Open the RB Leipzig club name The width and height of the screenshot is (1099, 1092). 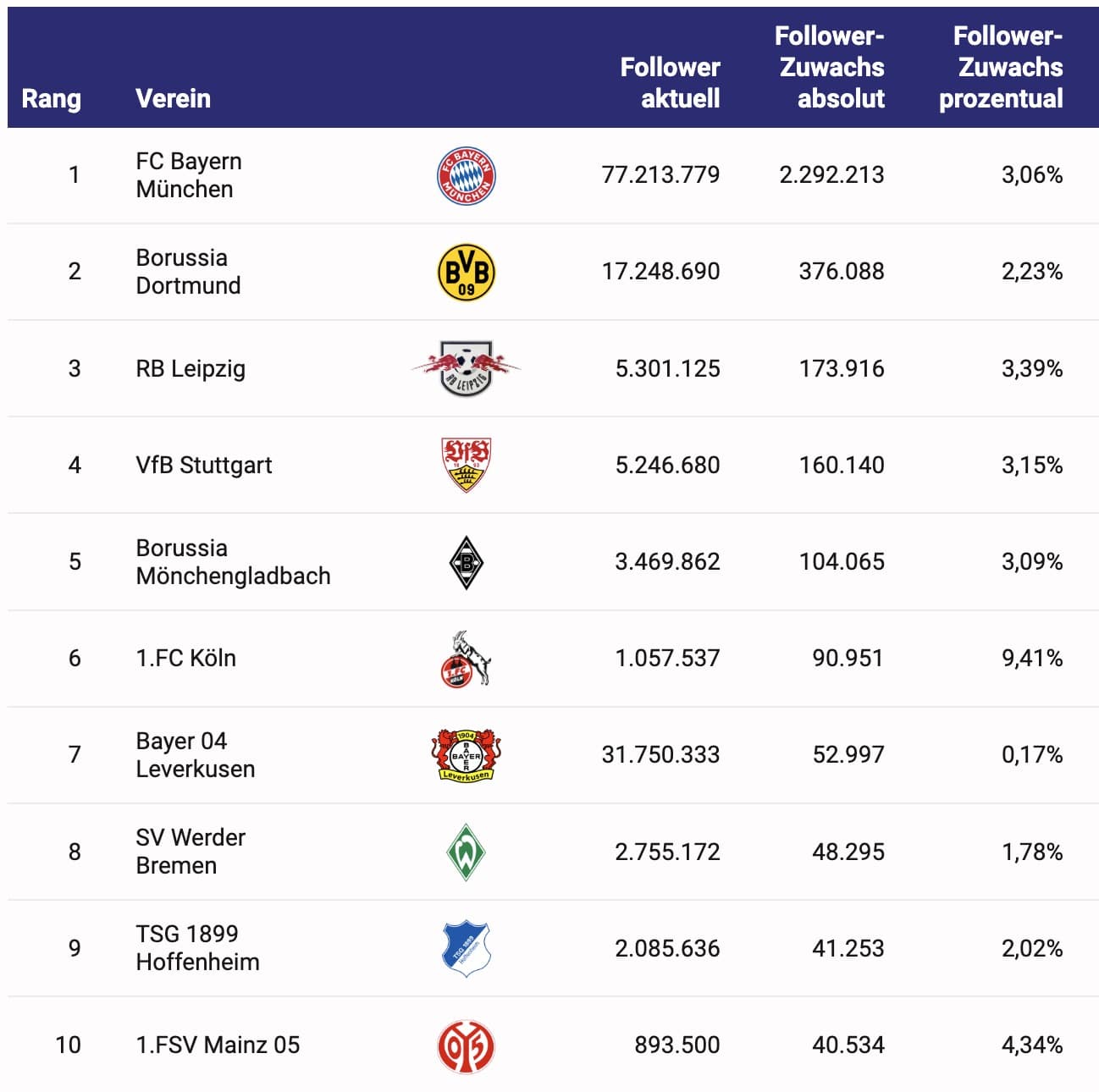(191, 368)
